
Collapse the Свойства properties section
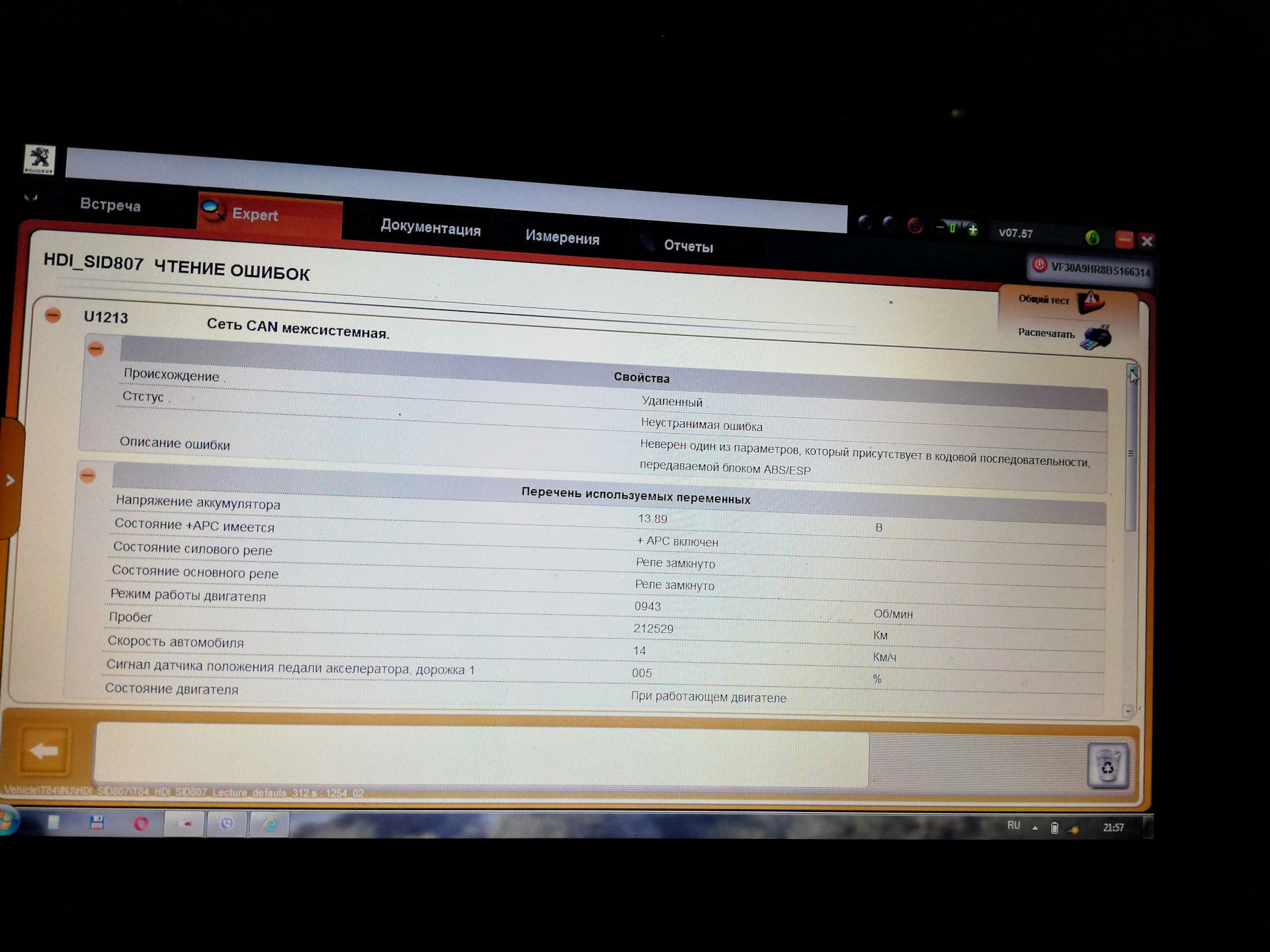pyautogui.click(x=96, y=348)
